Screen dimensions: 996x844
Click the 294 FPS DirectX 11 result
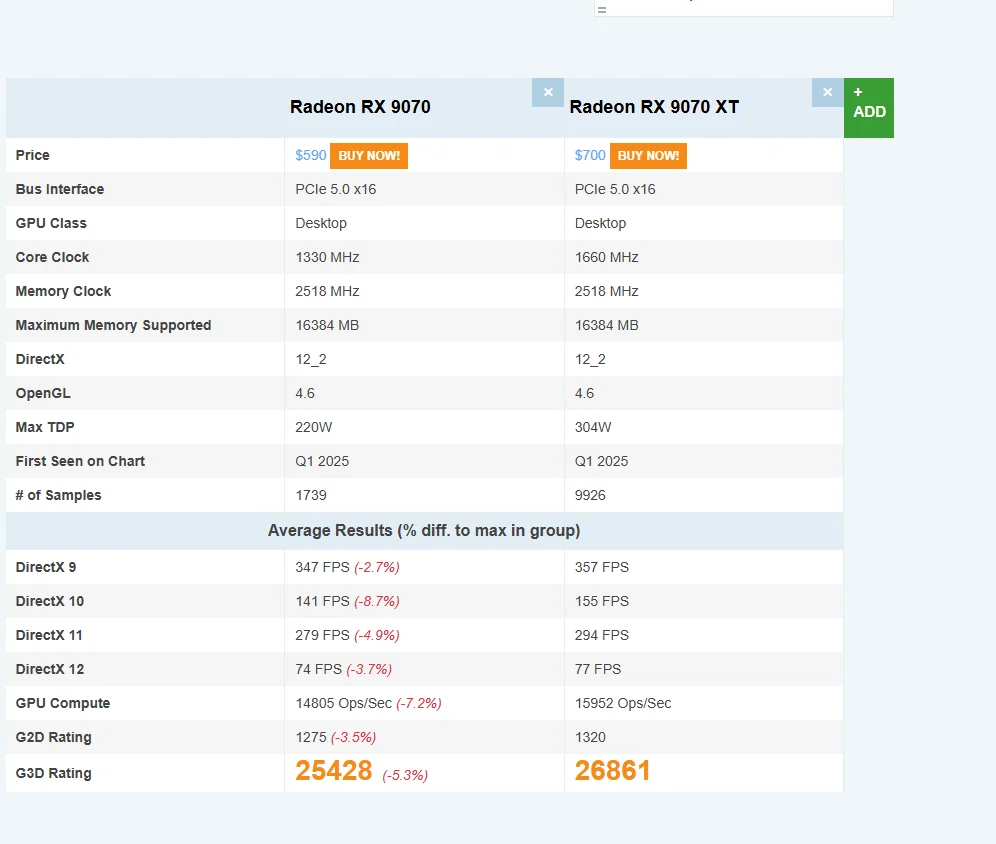(x=602, y=635)
